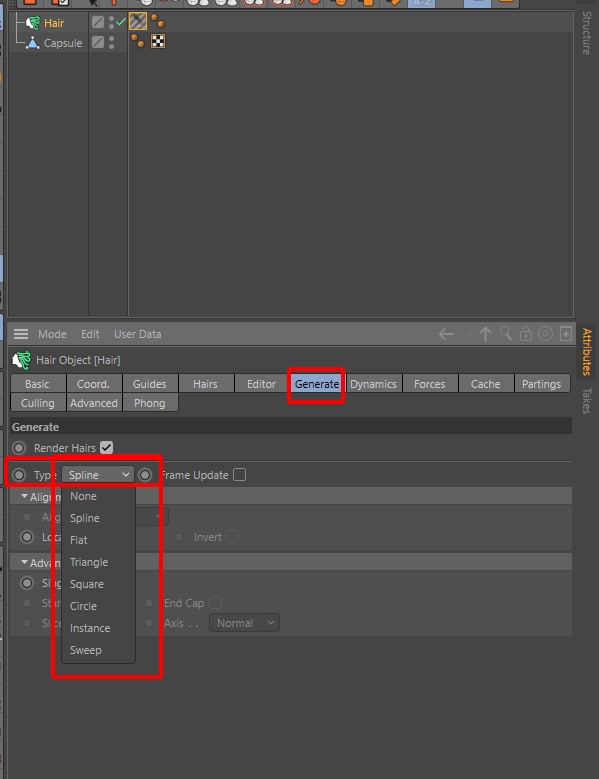Click the layer square beside Capsule
The width and height of the screenshot is (599, 779).
[x=98, y=42]
